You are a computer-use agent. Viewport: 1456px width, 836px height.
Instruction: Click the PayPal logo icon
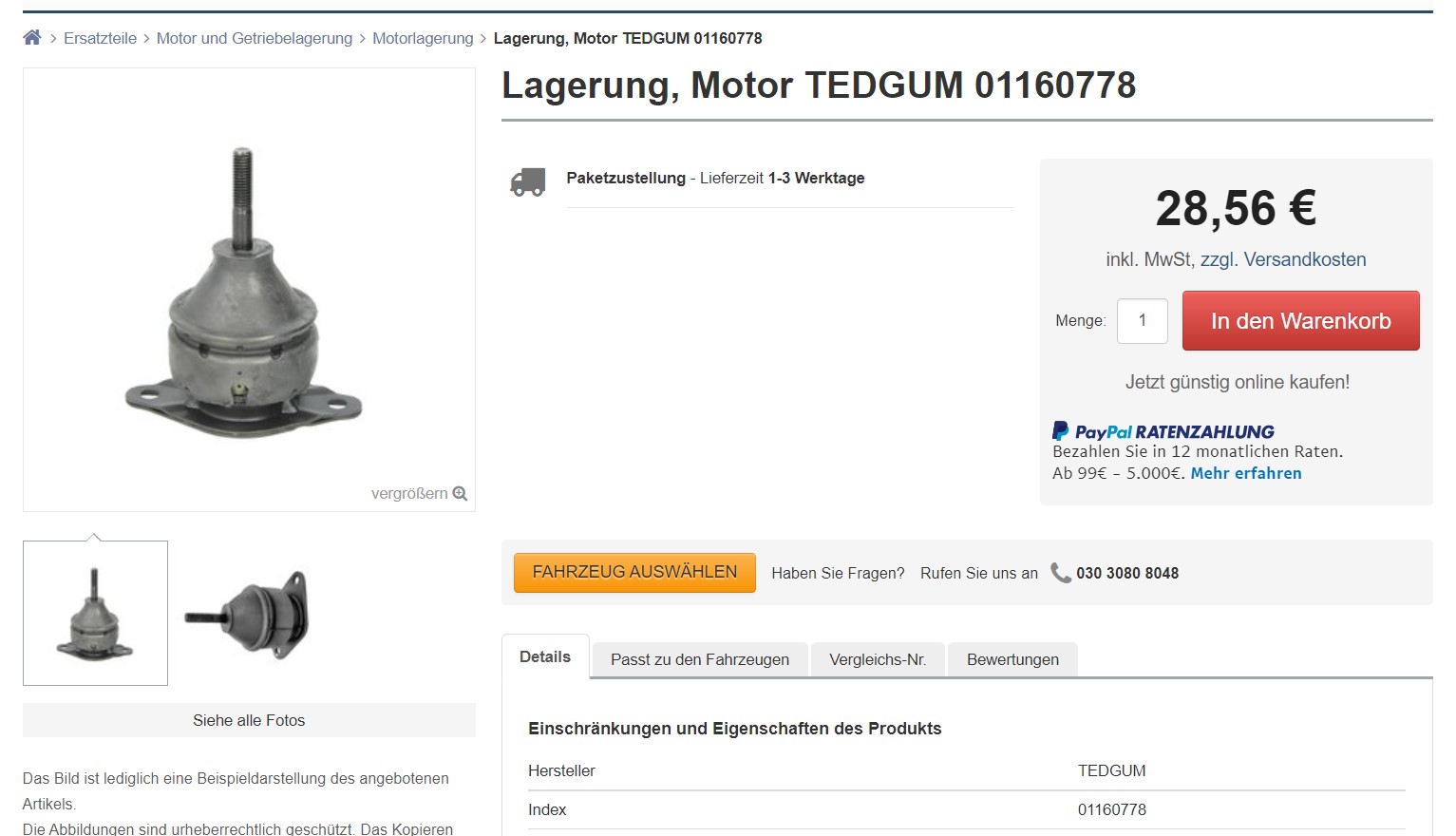tap(1061, 431)
